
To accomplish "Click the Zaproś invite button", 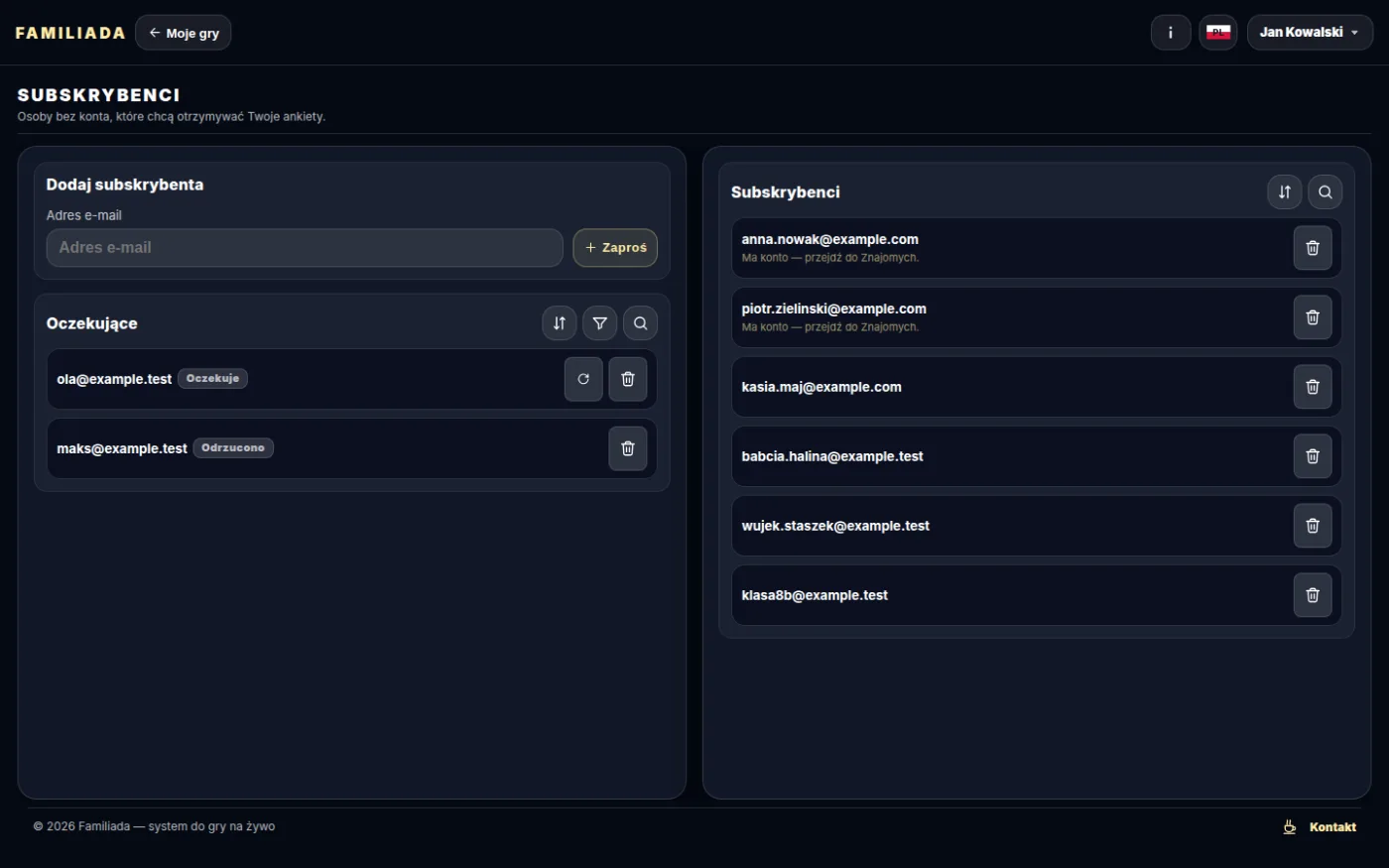I will coord(615,248).
